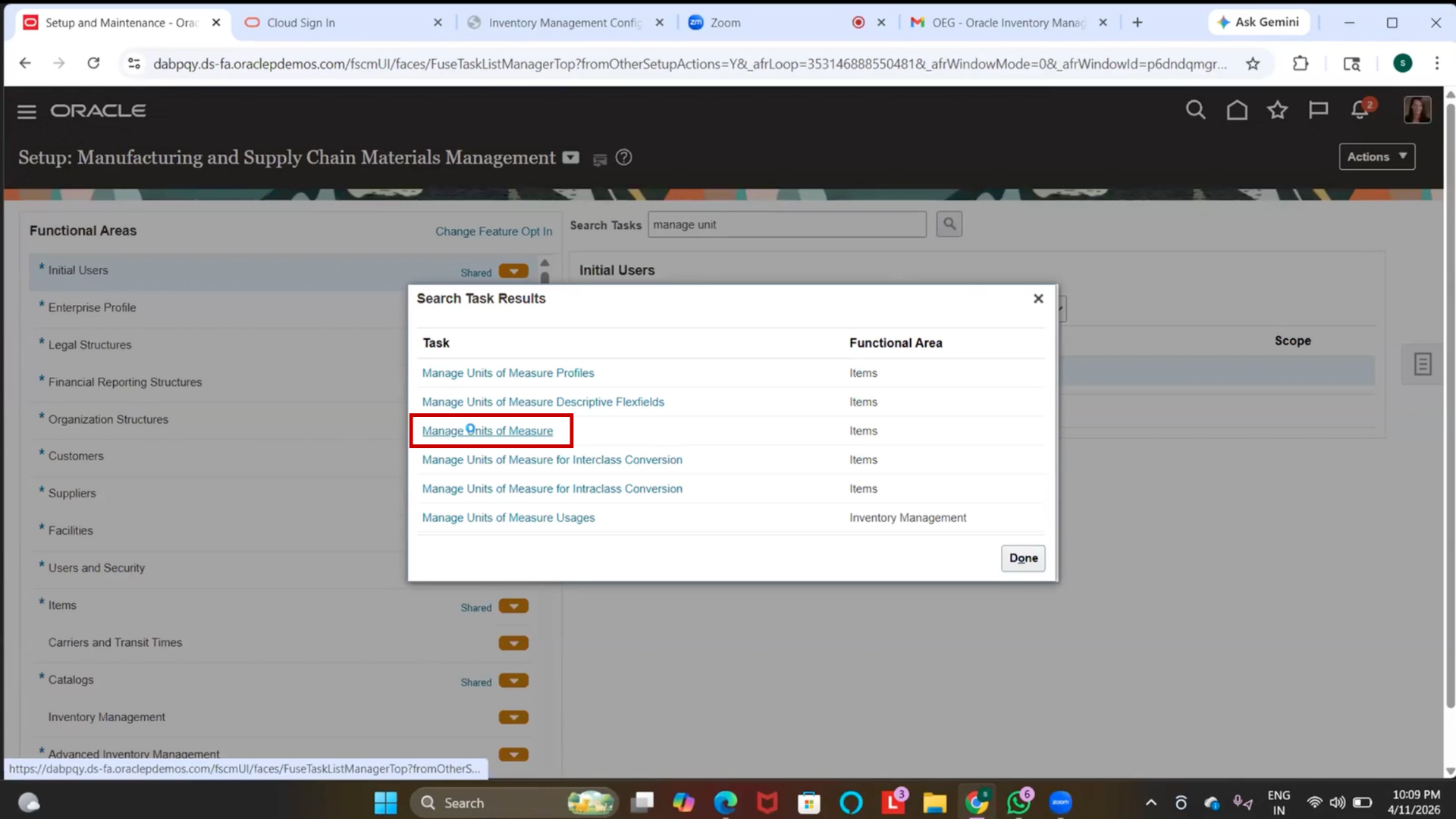Open WhatsApp from the taskbar
This screenshot has width=1456, height=819.
[x=1018, y=802]
